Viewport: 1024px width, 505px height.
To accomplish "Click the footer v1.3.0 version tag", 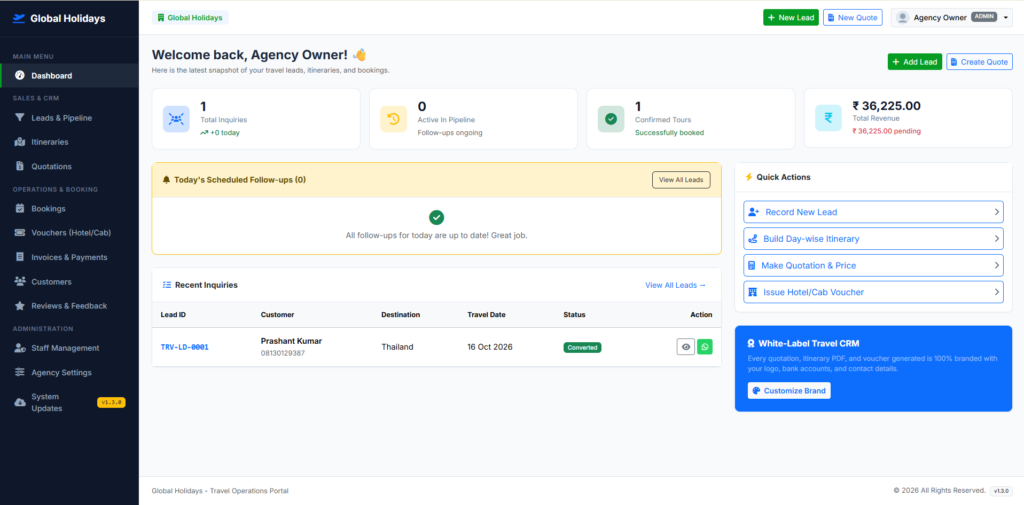I will [x=1000, y=491].
